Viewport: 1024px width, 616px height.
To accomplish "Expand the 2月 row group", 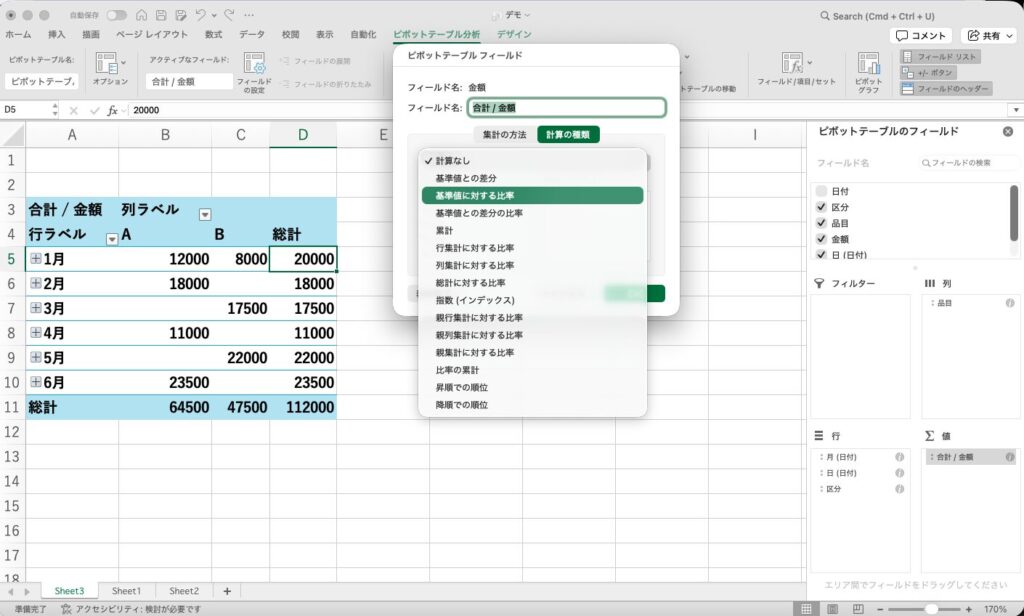I will pos(36,284).
